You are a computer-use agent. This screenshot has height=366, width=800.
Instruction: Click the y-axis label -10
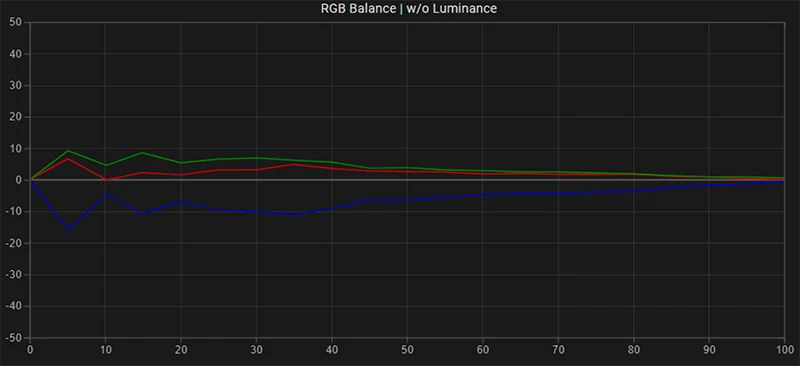[13, 211]
